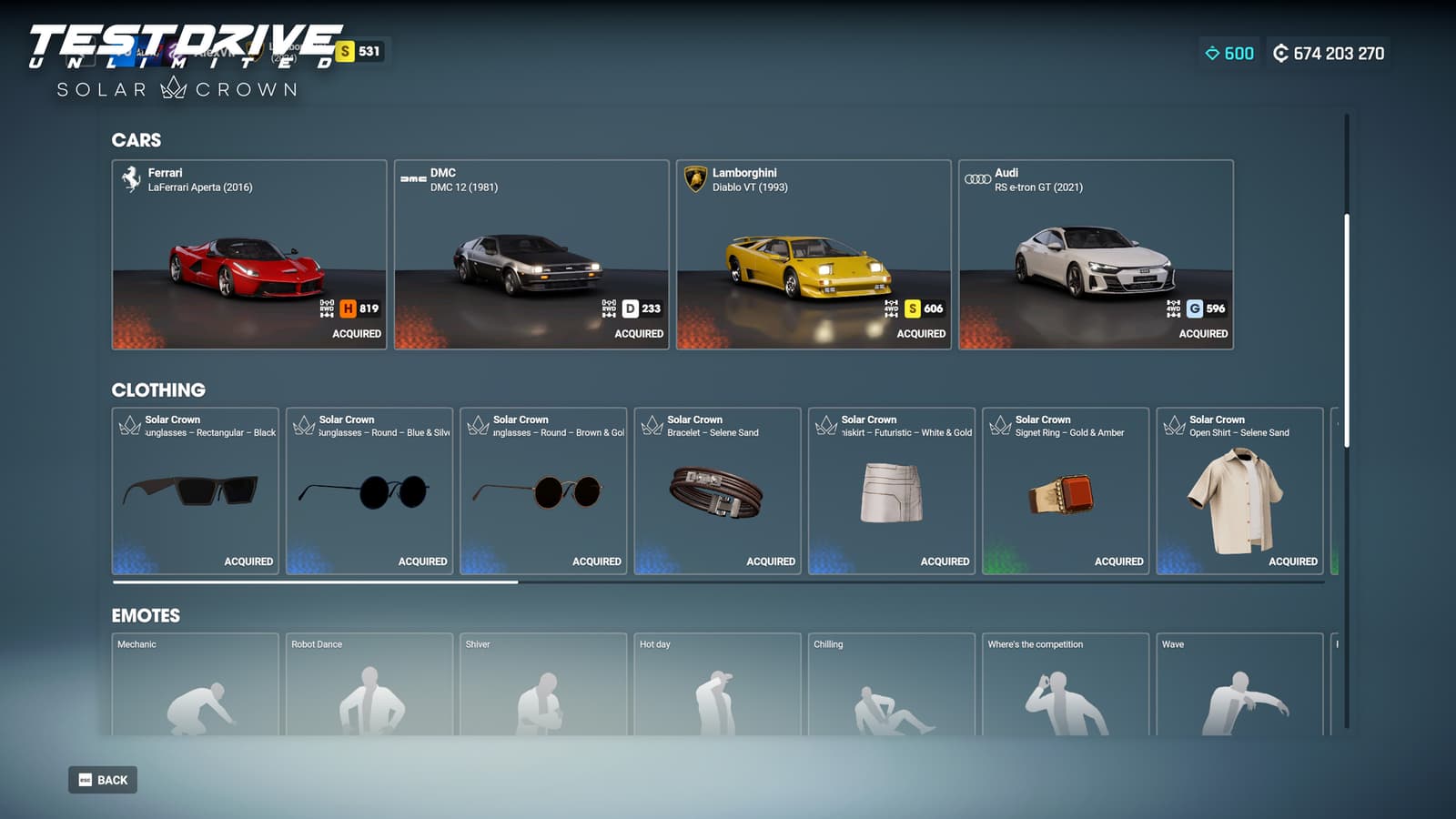Click the 'Diablo VT (1993)' model name
The image size is (1456, 819).
(x=750, y=187)
